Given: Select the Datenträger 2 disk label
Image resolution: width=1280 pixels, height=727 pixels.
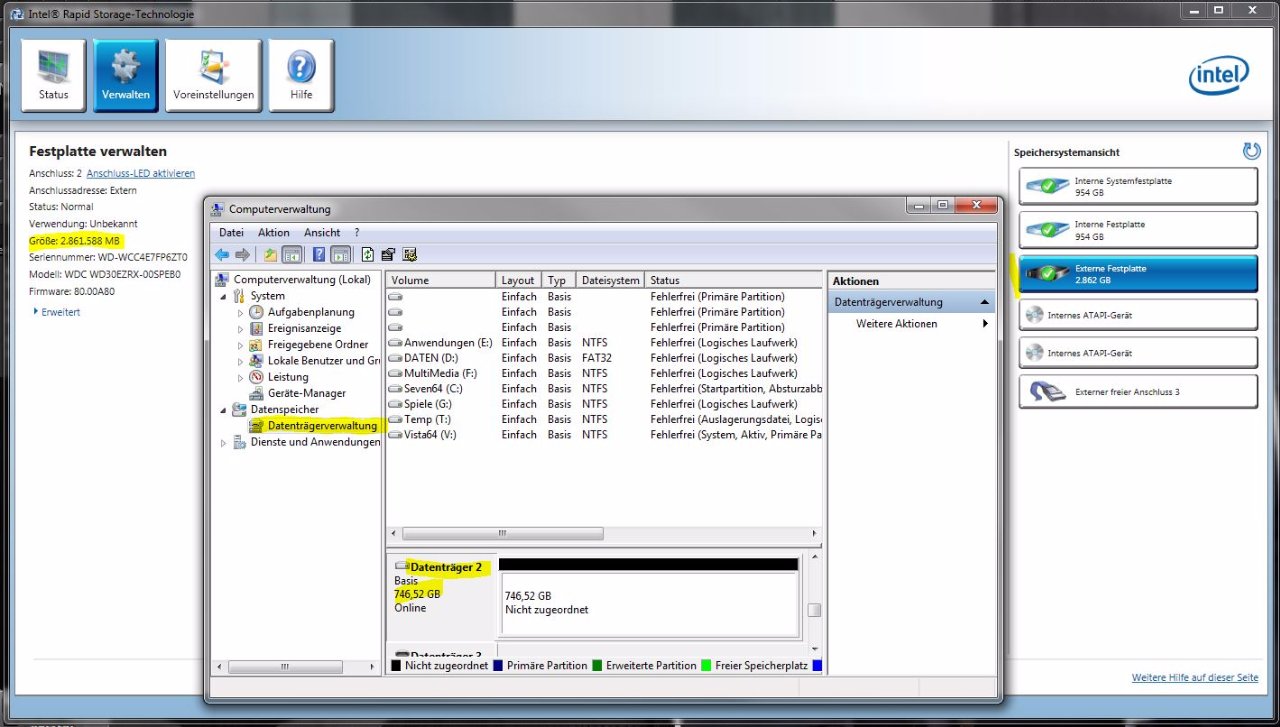Looking at the screenshot, I should pos(446,567).
